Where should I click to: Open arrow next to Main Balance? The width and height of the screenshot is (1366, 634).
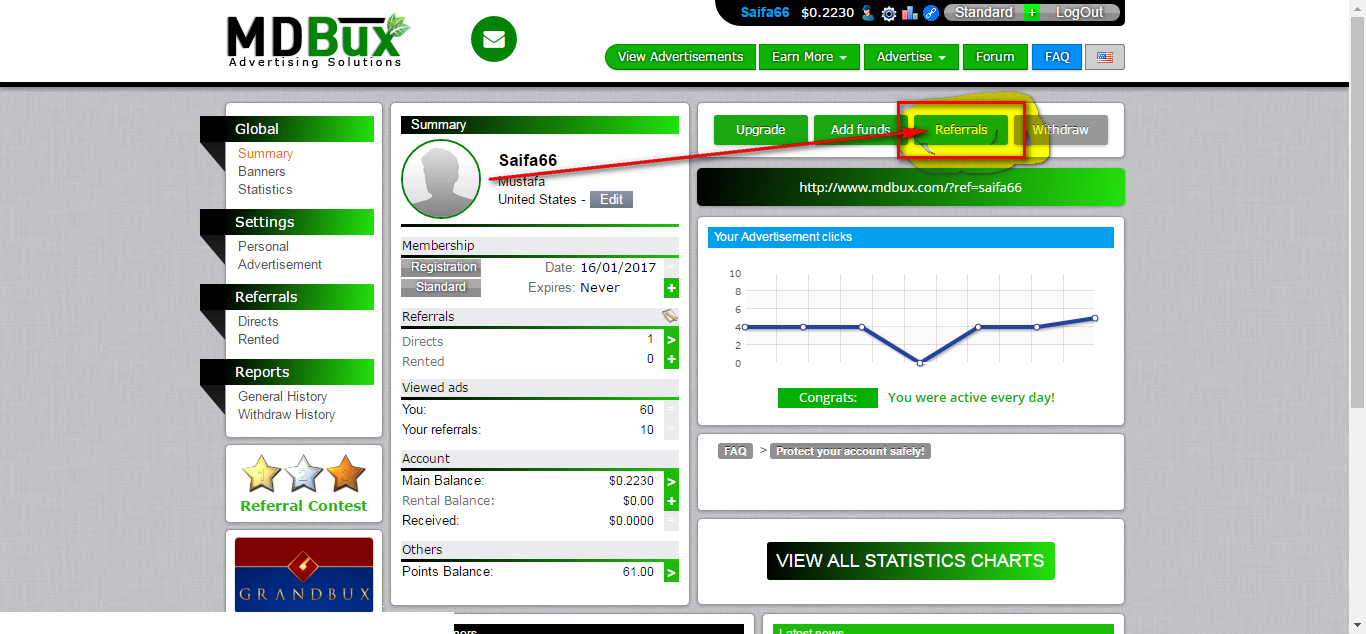click(671, 481)
